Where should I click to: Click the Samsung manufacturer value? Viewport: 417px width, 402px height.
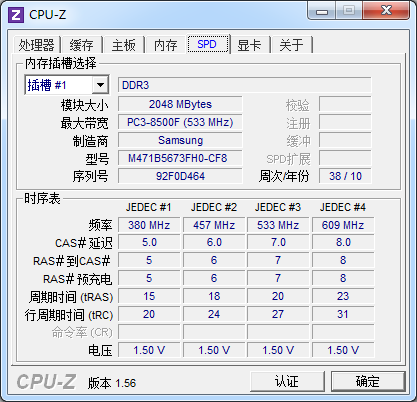(180, 140)
